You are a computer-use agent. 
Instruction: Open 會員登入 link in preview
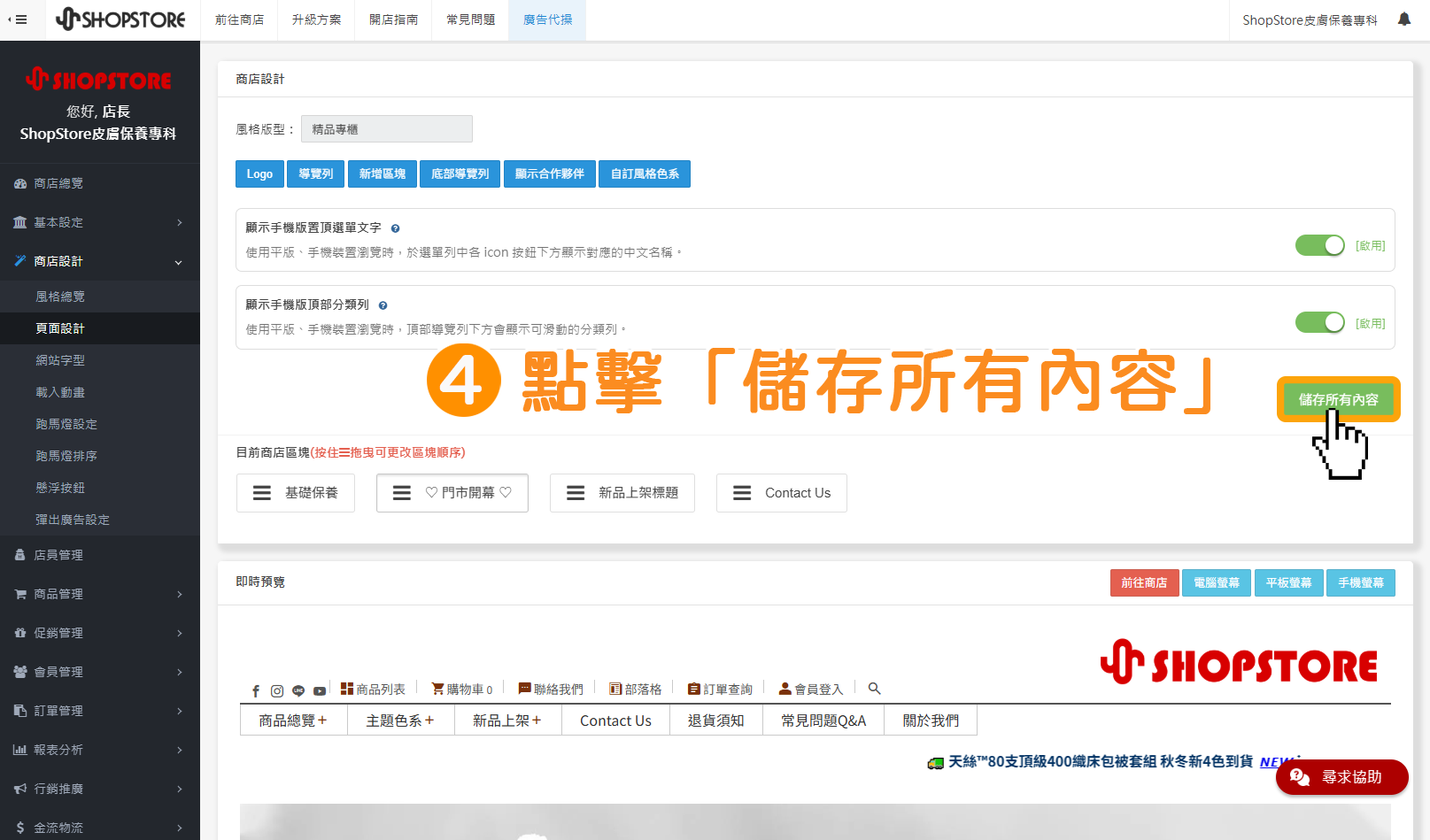[811, 689]
